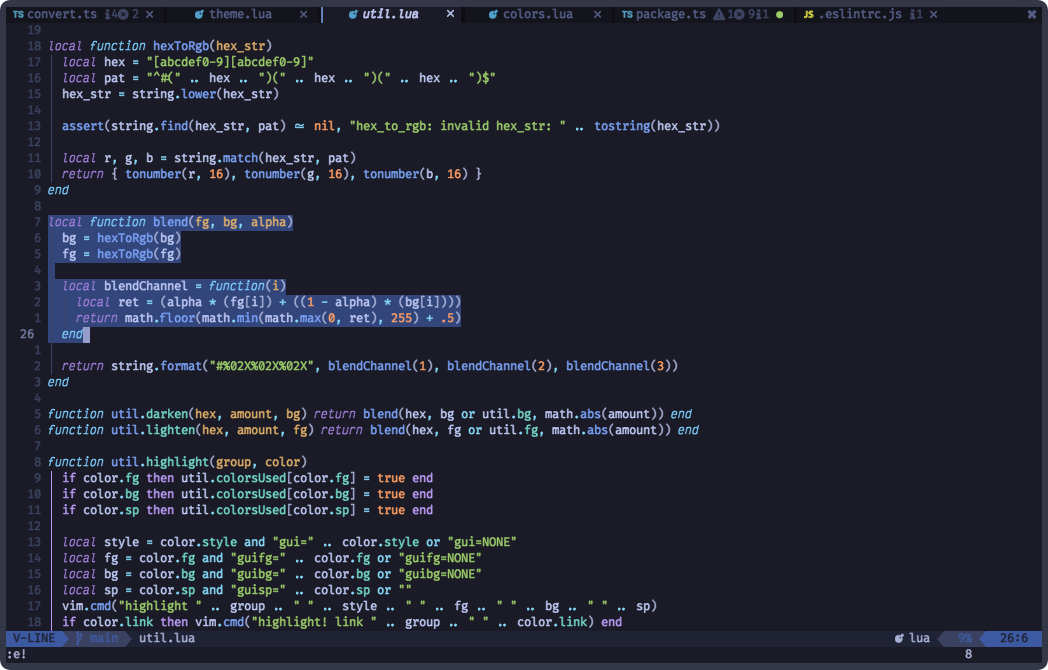Click the JS icon on .eslintrc.js tab

pos(808,14)
